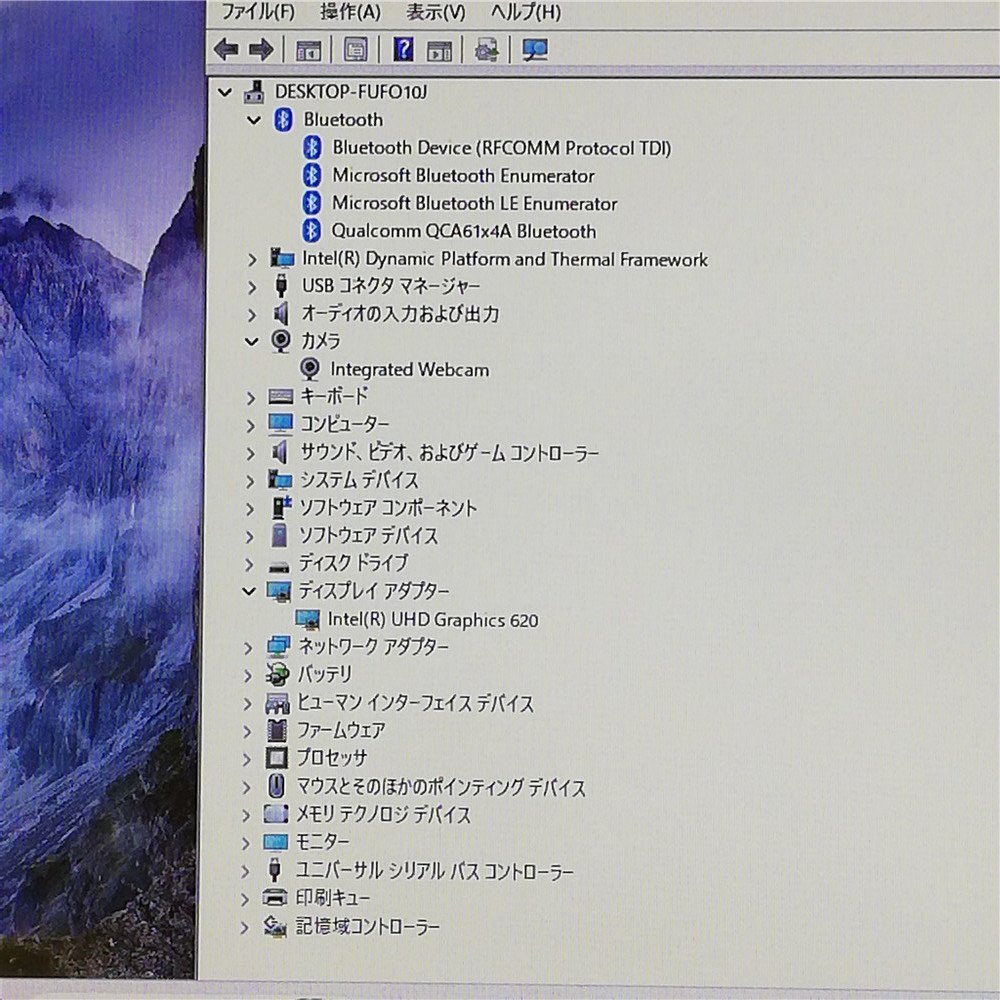This screenshot has height=1000, width=1000.
Task: Click the ディスク ドライブ icon
Action: pyautogui.click(x=279, y=566)
